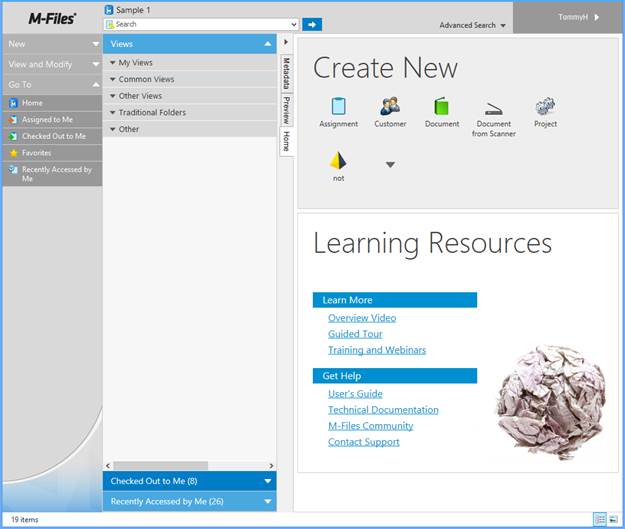This screenshot has height=529, width=625.
Task: Expand Checked Out to Me panel
Action: coord(267,481)
